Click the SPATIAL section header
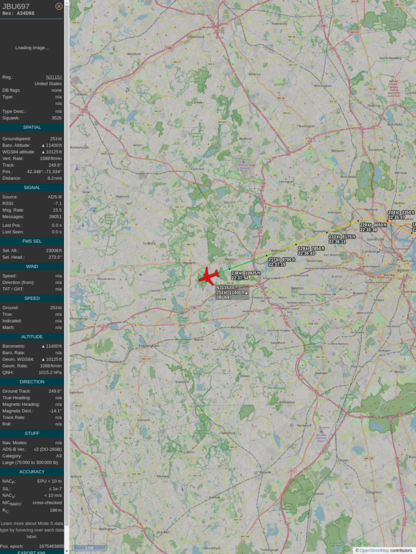Screen dimensions: 416x554 [x=32, y=127]
